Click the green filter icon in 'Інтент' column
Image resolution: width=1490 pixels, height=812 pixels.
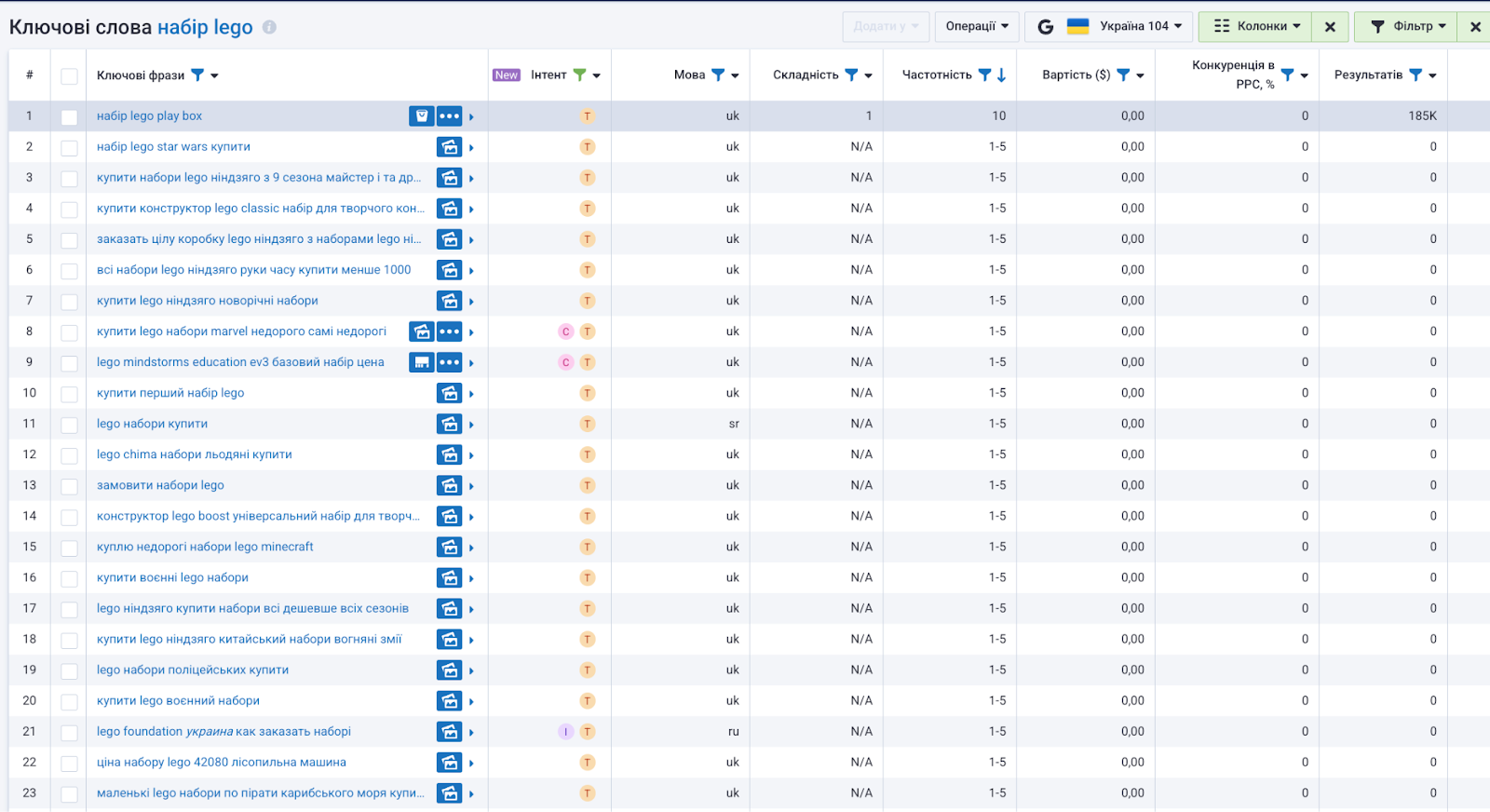tap(579, 75)
